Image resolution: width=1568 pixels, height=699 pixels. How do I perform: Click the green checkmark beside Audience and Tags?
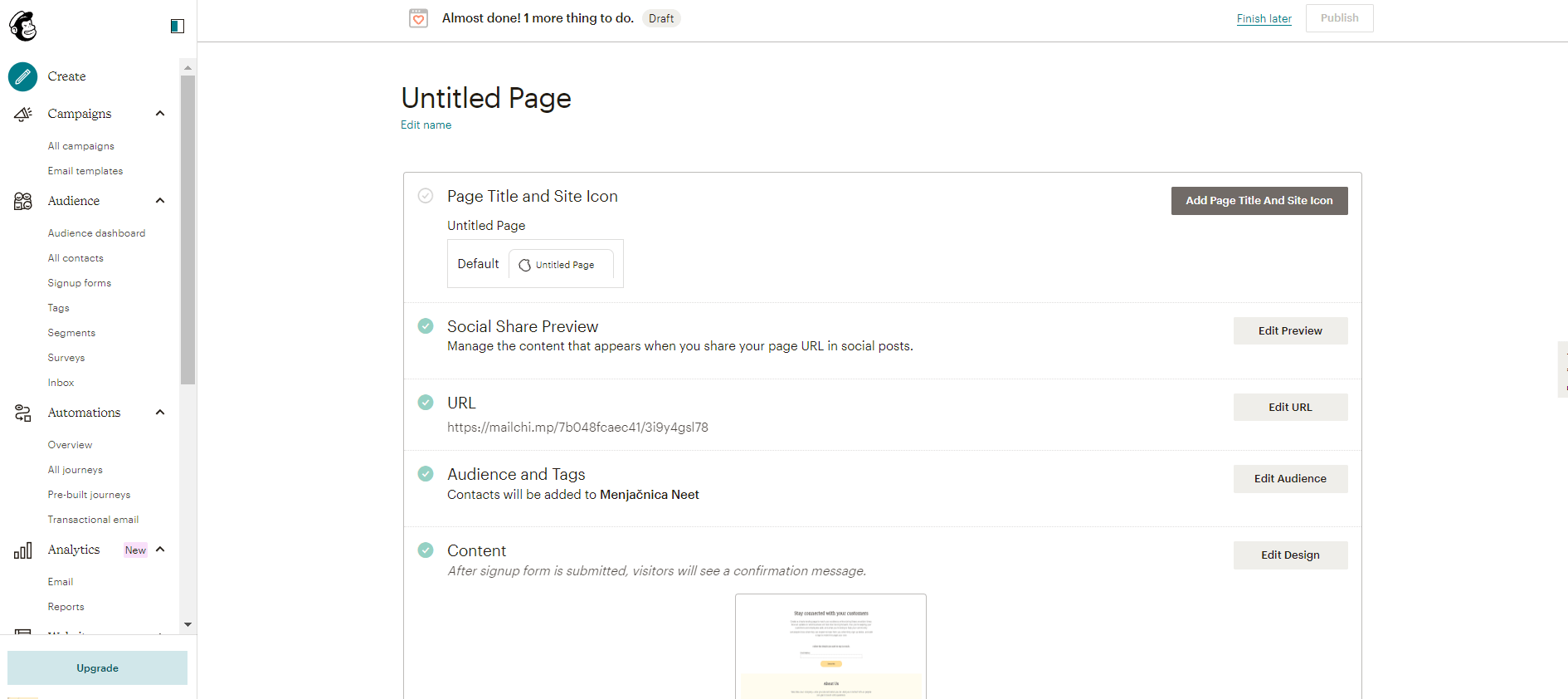(x=426, y=474)
